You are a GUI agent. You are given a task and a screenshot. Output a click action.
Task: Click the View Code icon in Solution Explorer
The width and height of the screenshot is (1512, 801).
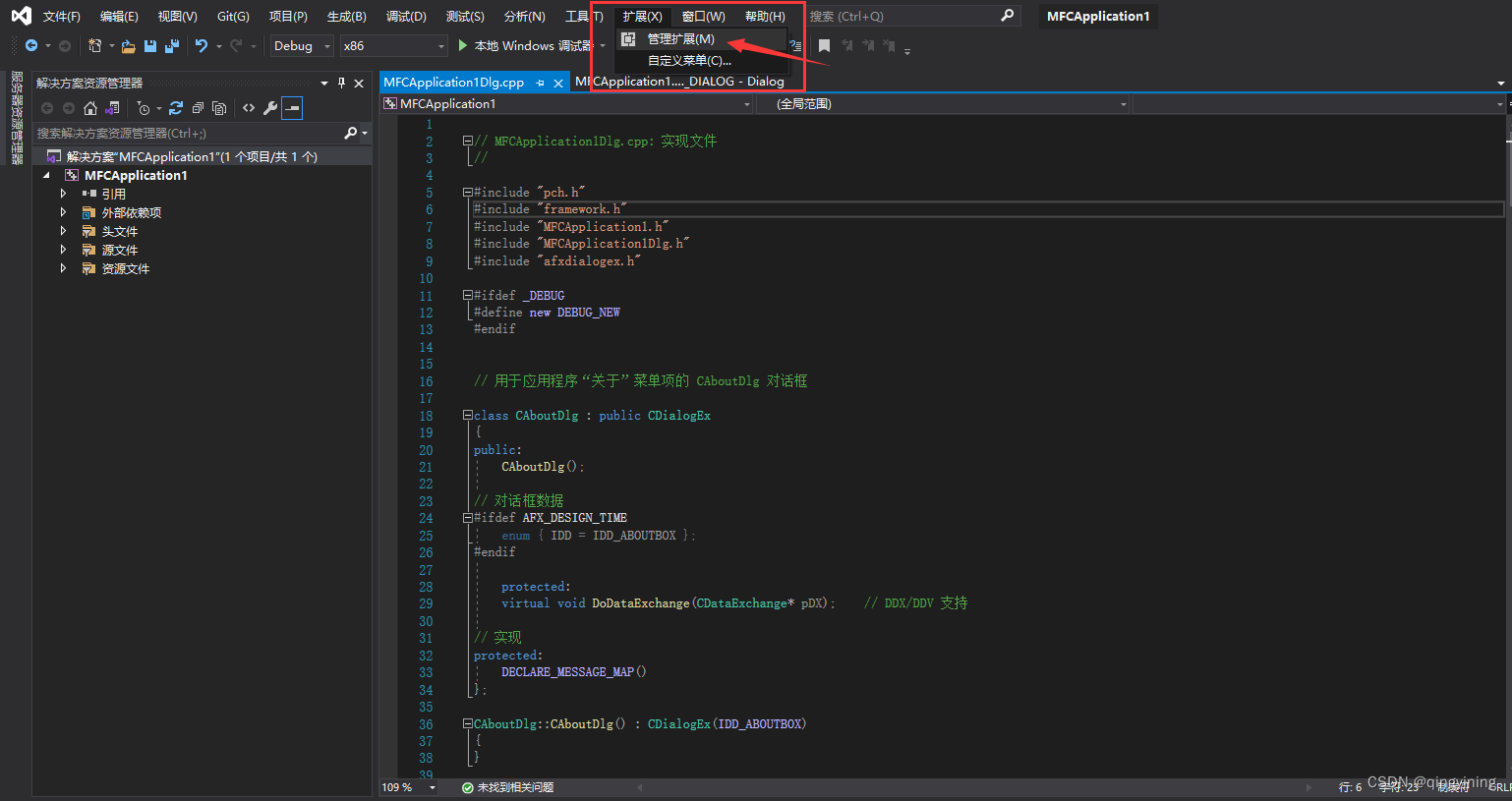[249, 108]
